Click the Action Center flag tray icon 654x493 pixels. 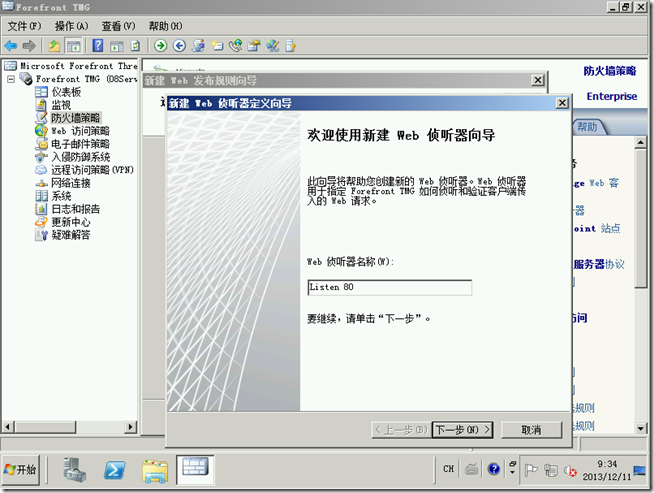point(531,470)
